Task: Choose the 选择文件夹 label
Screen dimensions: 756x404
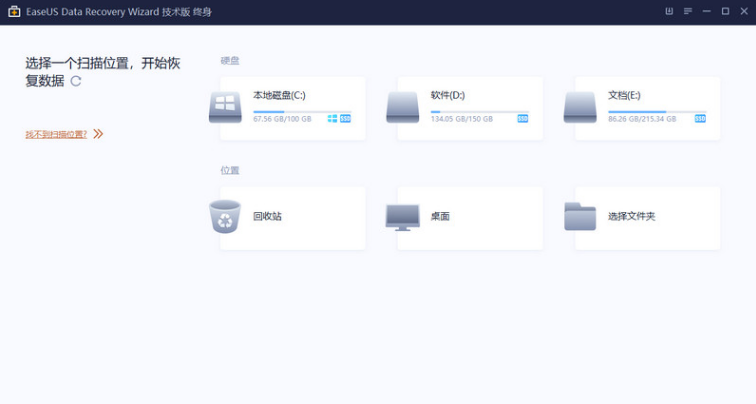Action: point(631,216)
